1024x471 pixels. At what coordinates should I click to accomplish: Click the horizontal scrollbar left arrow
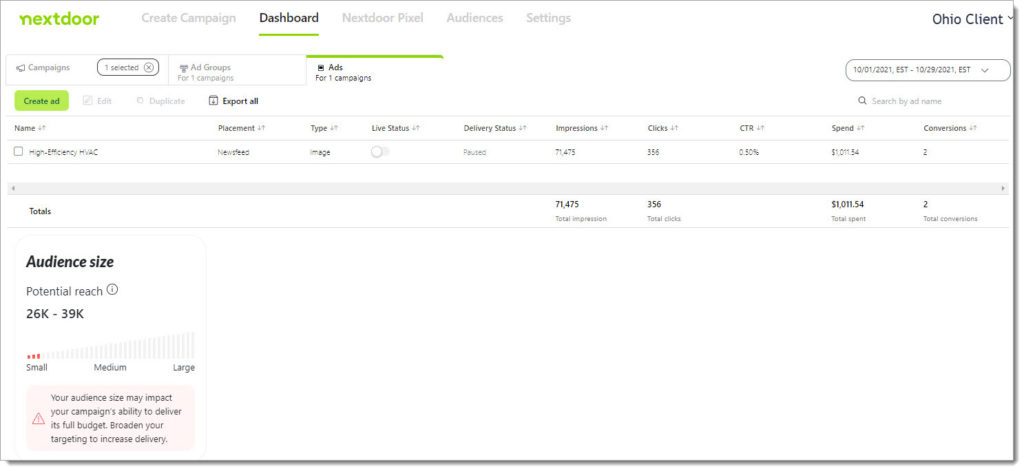point(12,188)
